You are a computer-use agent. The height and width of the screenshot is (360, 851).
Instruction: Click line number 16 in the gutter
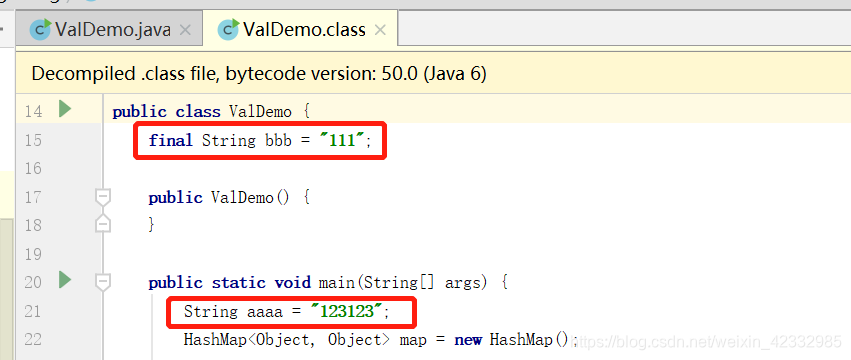coord(33,168)
